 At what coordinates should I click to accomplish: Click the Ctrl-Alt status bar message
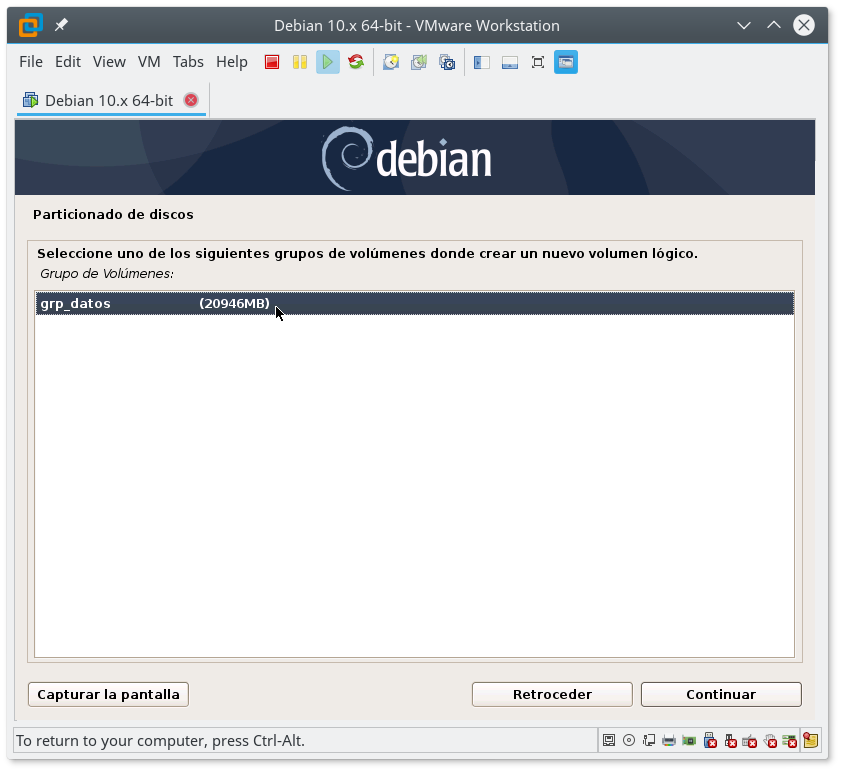(x=160, y=741)
